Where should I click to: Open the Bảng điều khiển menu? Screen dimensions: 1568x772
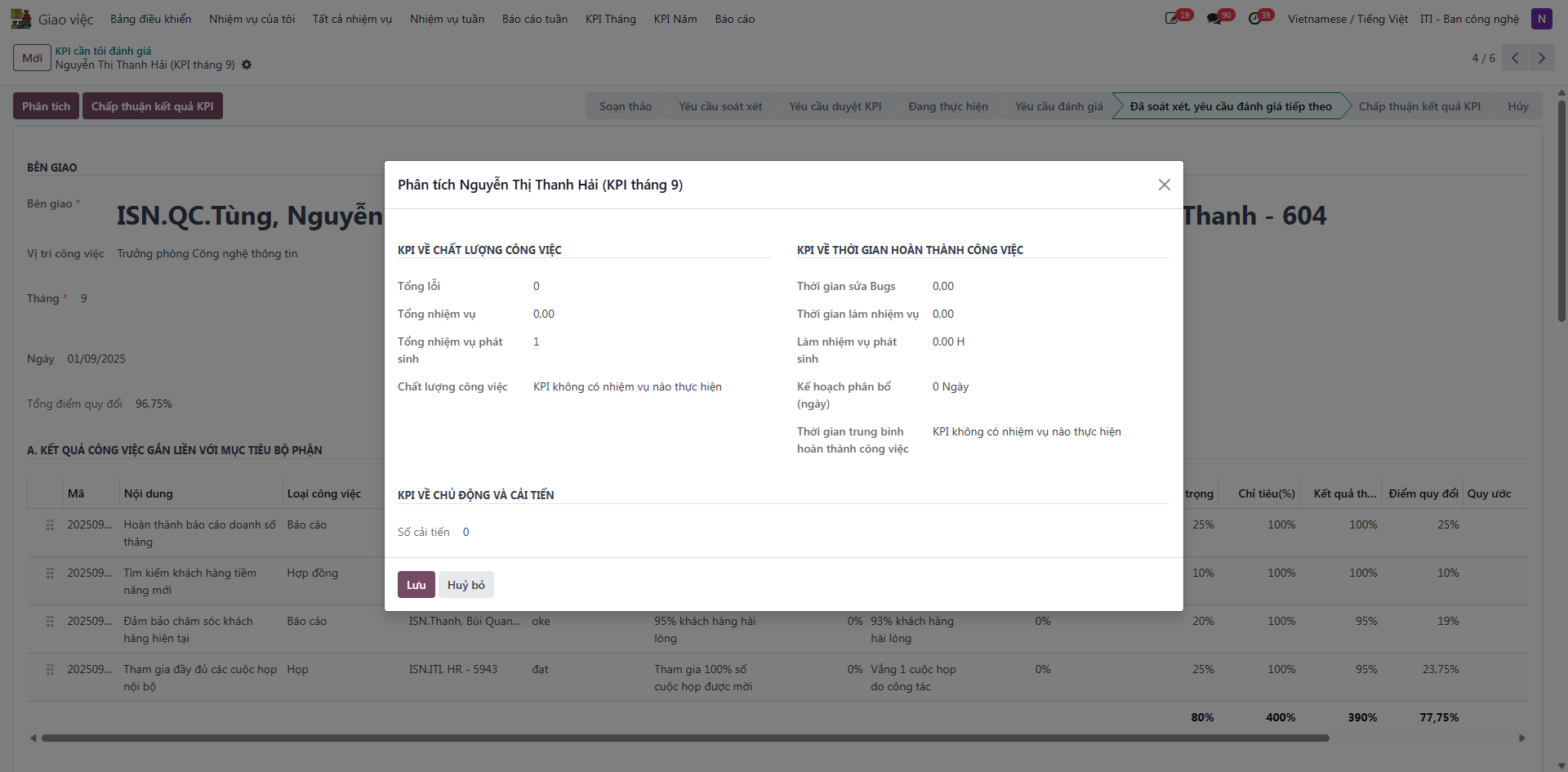click(151, 19)
